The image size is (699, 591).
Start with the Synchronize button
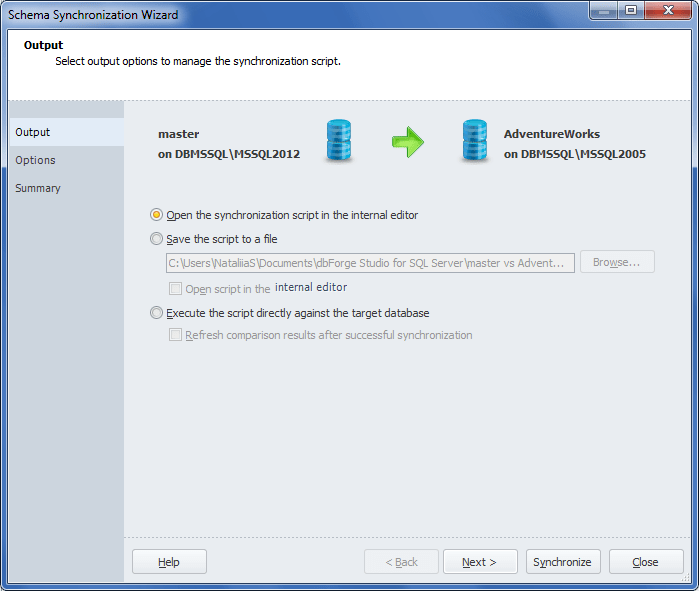(563, 562)
